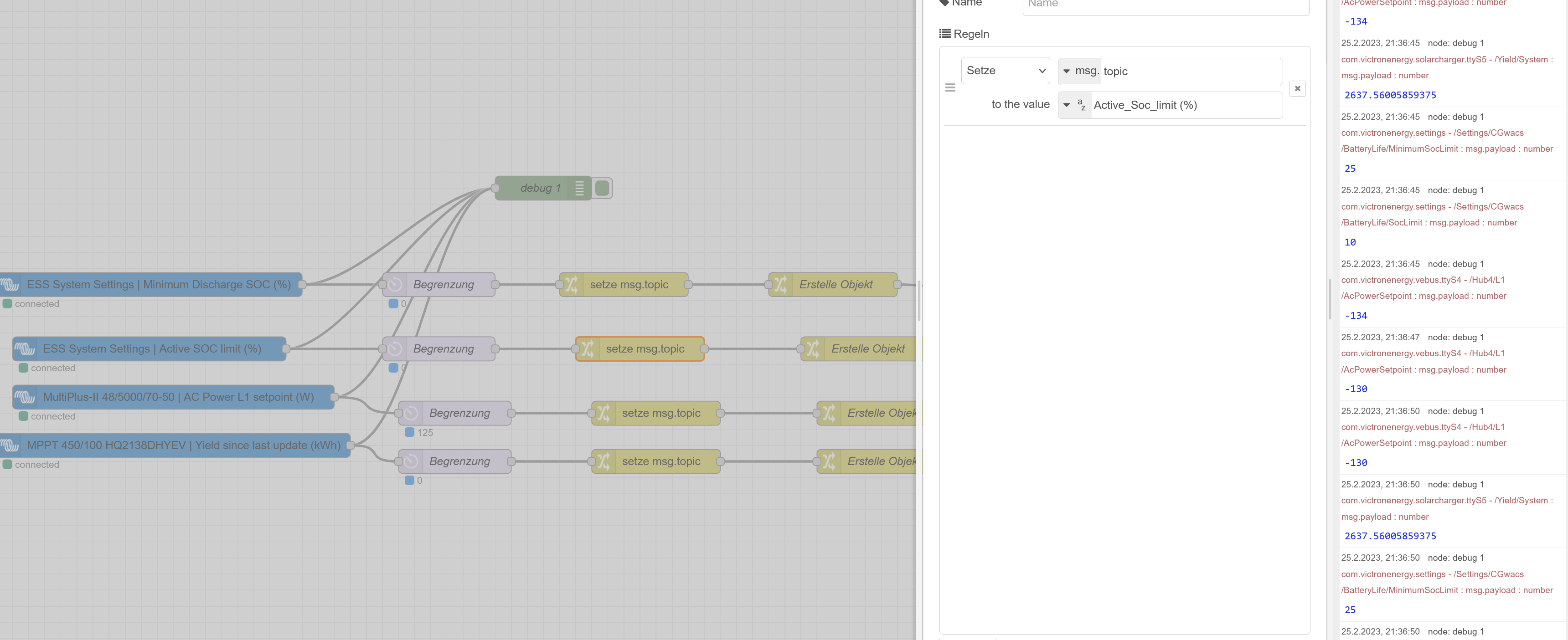Viewport: 1568px width, 640px height.
Task: Select the top Erstelle Objekt node
Action: (832, 285)
